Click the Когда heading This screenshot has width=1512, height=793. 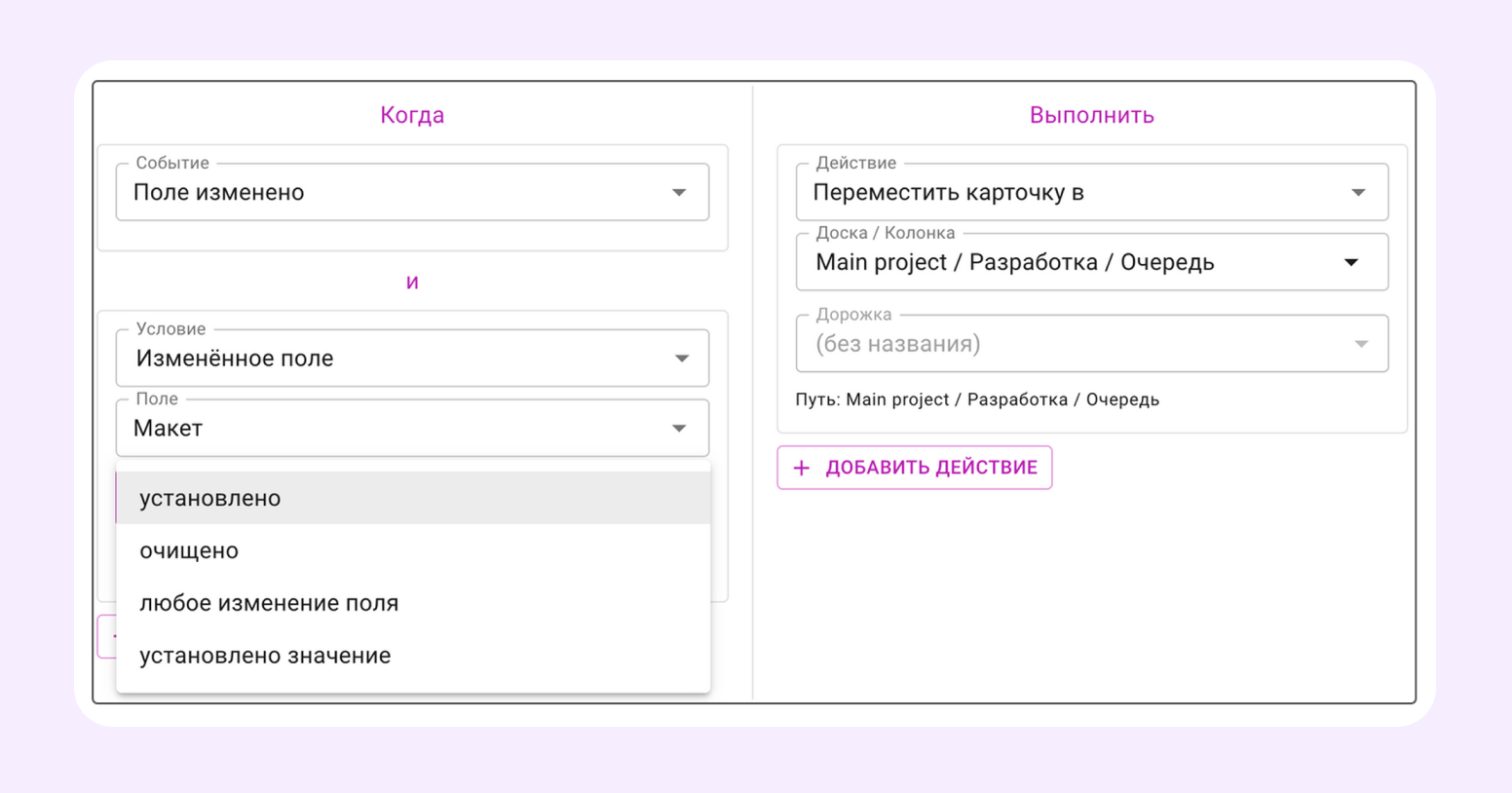[x=412, y=115]
